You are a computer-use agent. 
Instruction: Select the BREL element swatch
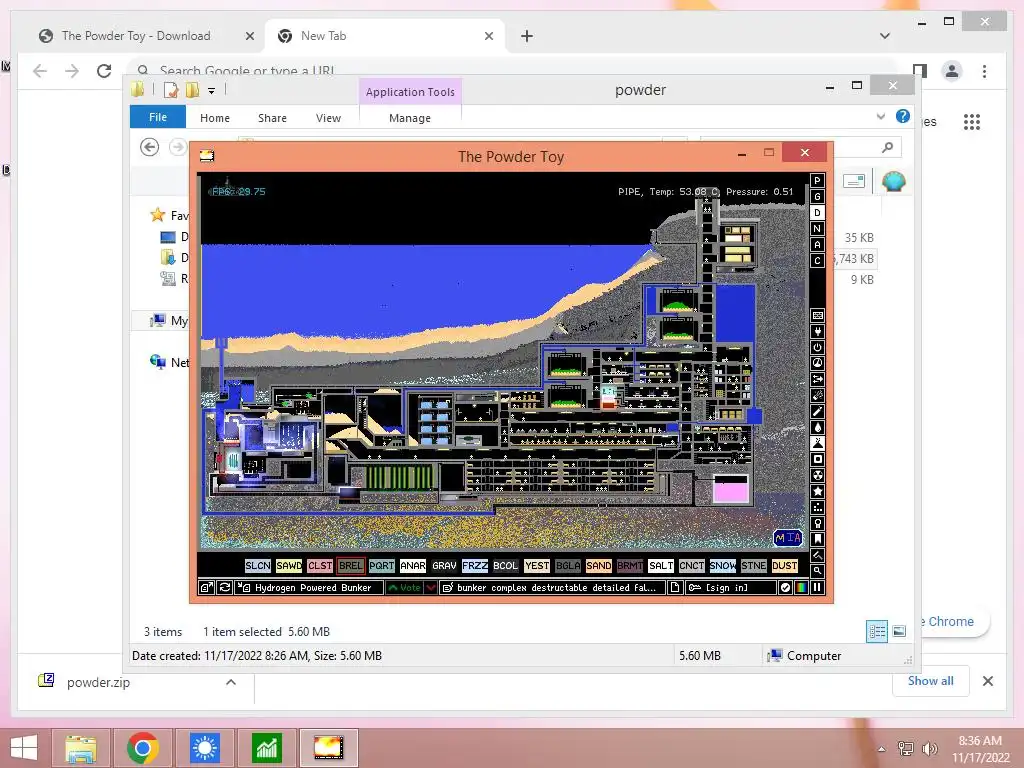[351, 566]
